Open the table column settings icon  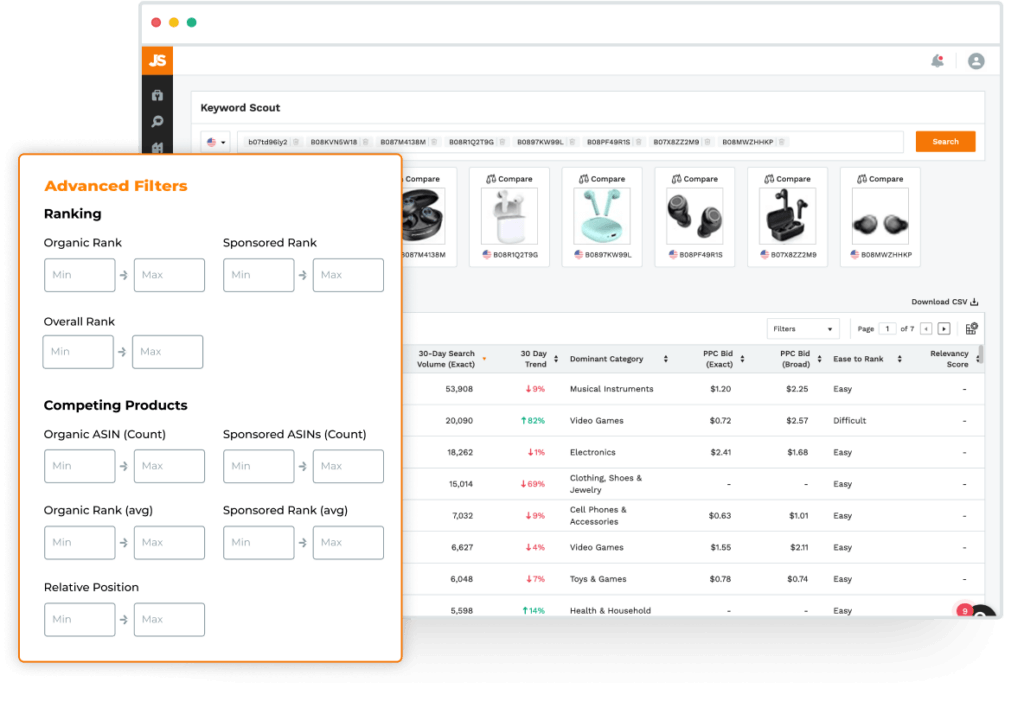click(x=972, y=328)
